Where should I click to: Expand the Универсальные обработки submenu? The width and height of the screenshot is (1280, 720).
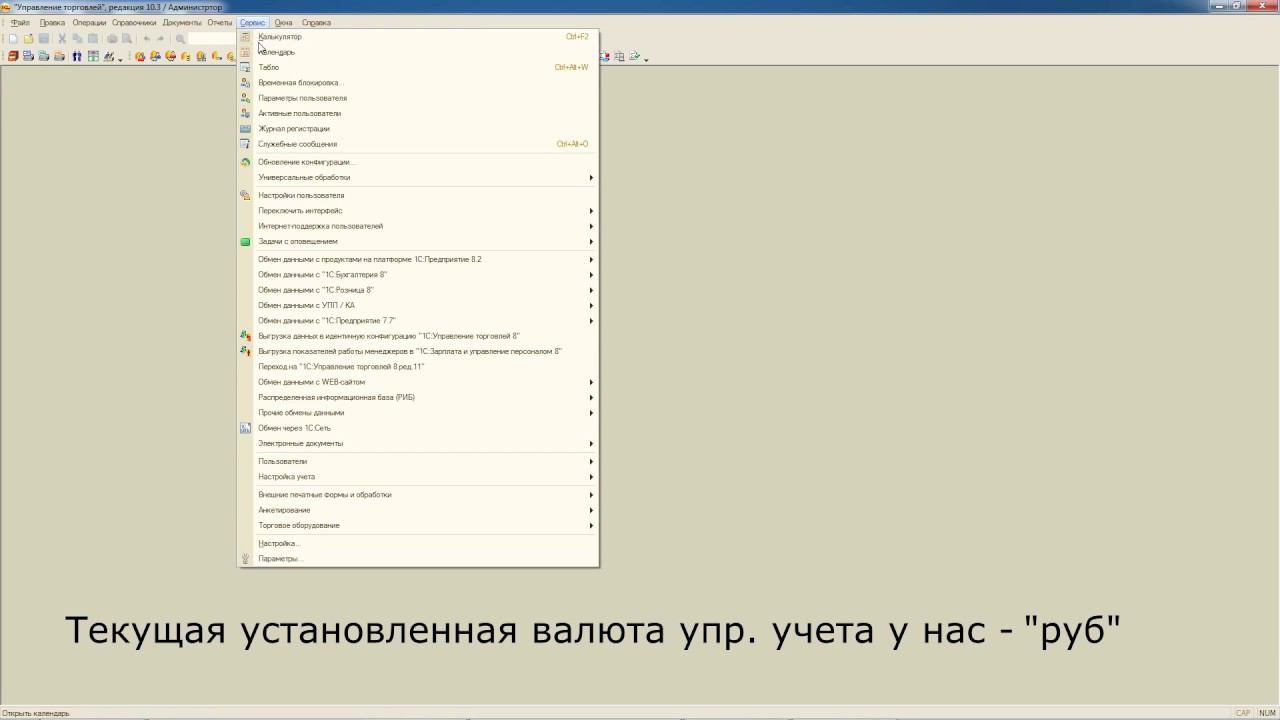click(x=418, y=177)
